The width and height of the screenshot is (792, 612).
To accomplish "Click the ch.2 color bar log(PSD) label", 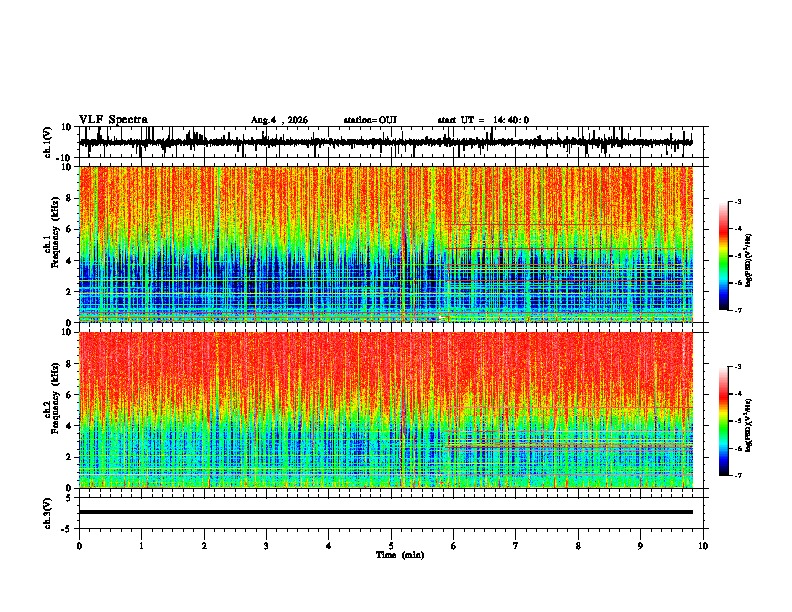I will (x=748, y=426).
